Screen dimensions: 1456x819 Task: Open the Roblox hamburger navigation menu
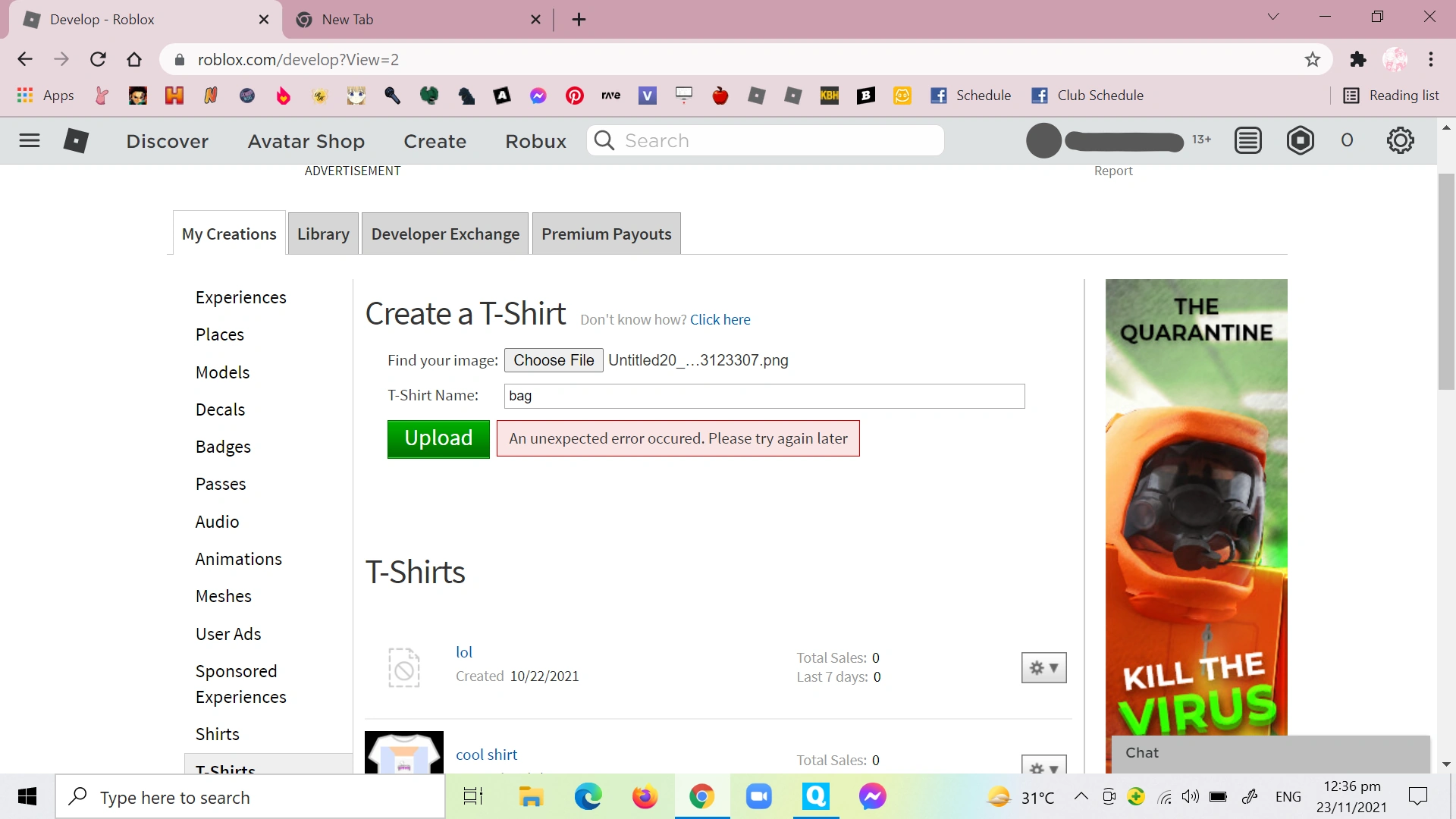30,140
